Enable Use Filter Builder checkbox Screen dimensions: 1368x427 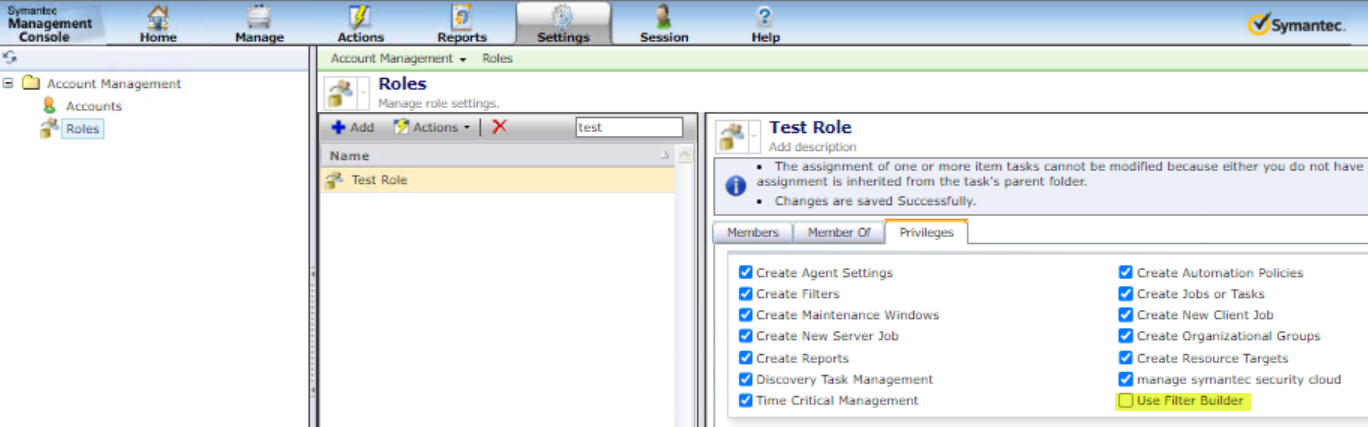[1126, 401]
